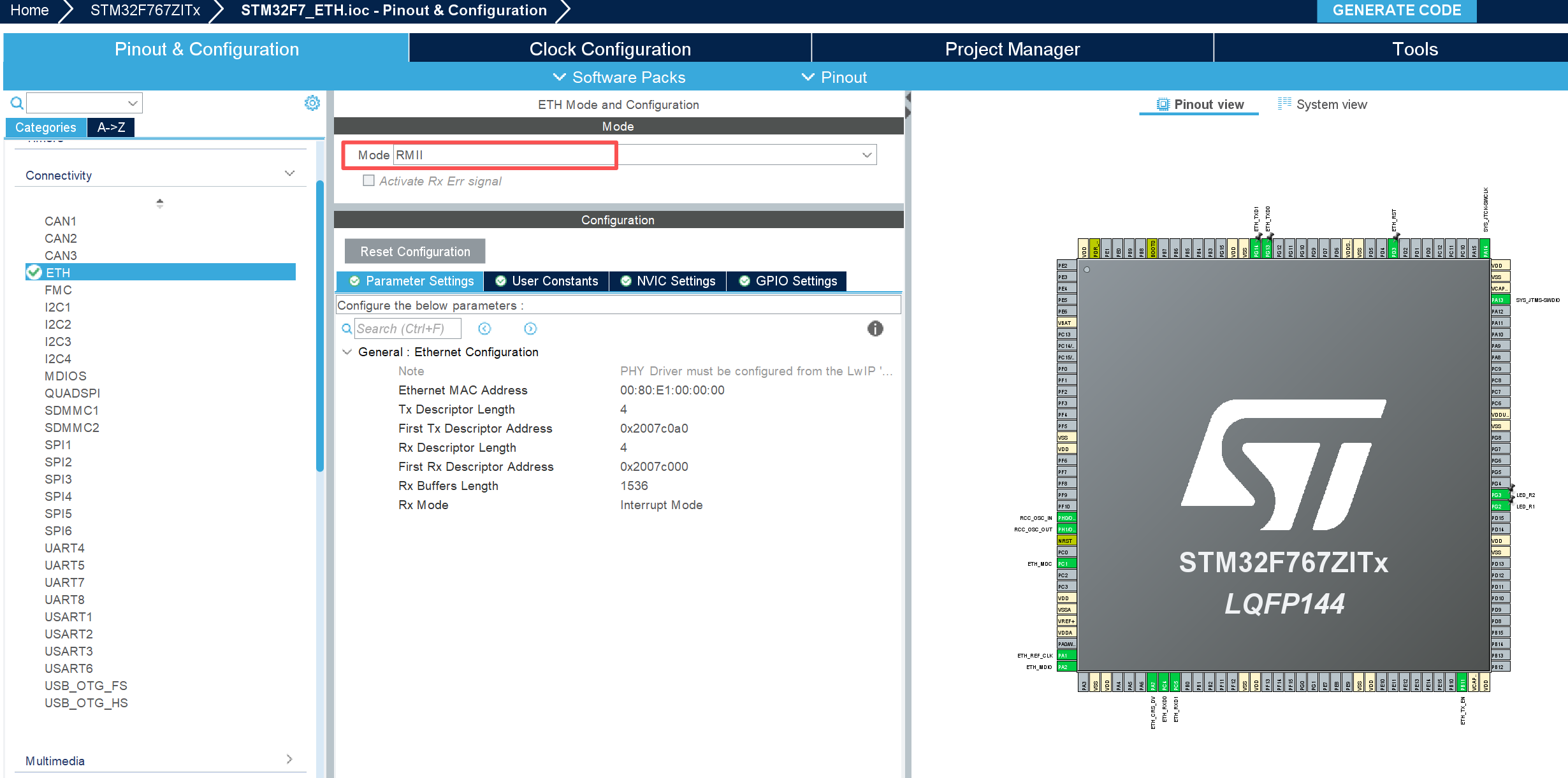Image resolution: width=1568 pixels, height=778 pixels.
Task: Switch to A->Z sorting tab
Action: (111, 127)
